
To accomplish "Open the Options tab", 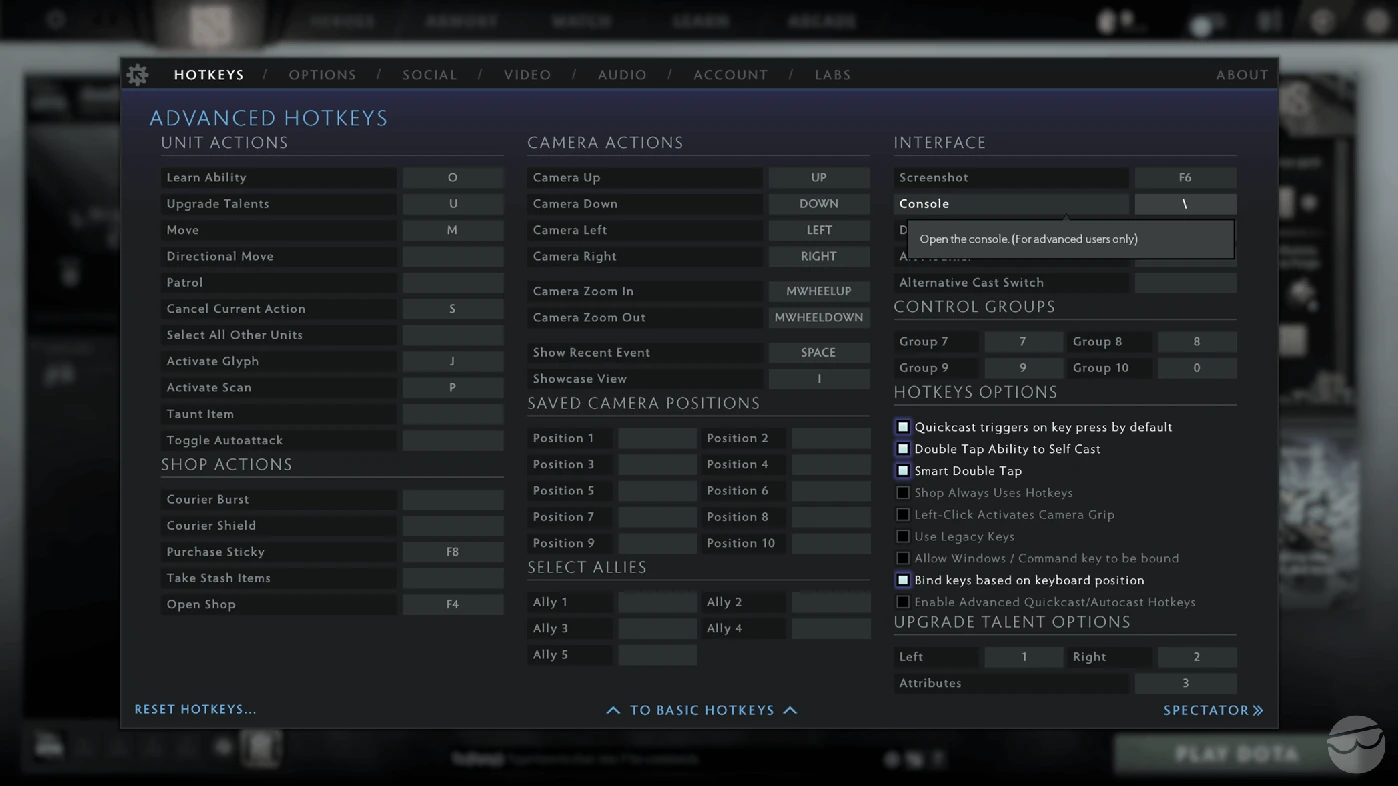I will pyautogui.click(x=322, y=75).
